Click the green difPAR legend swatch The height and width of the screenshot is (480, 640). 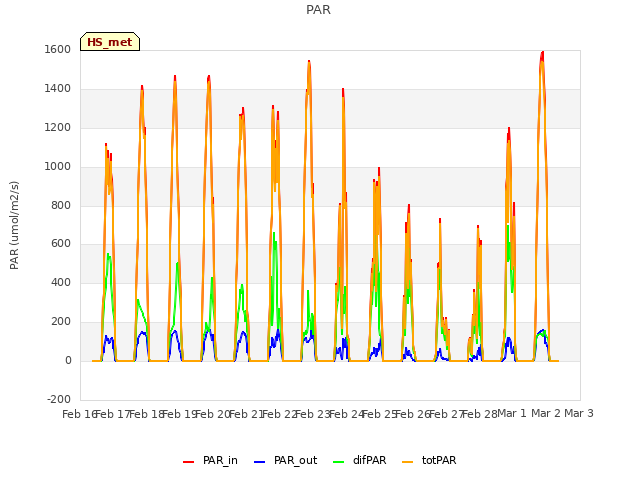[338, 462]
